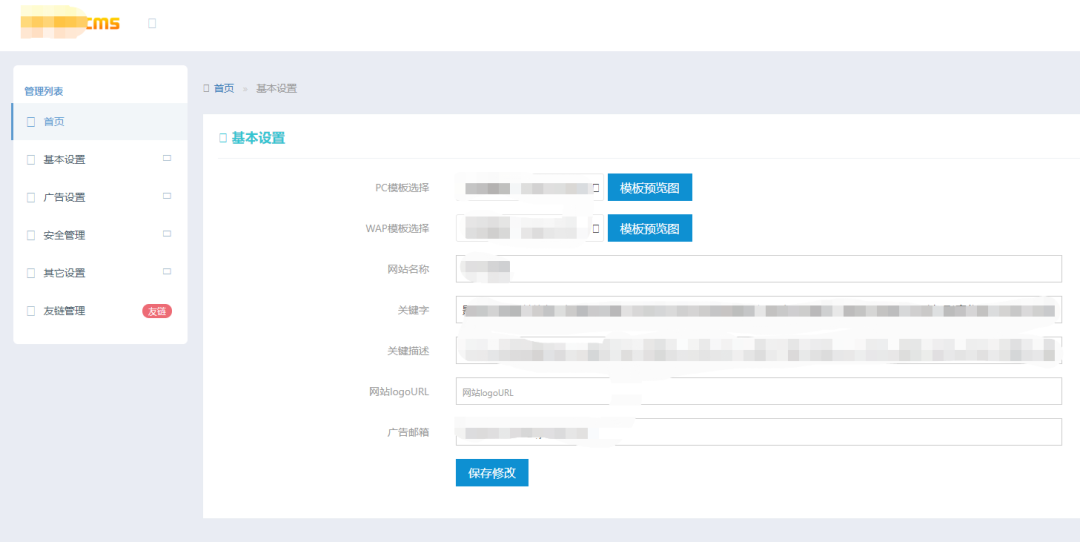
Task: Click 模板预览图 button next to WAP模板选择
Action: pos(649,229)
